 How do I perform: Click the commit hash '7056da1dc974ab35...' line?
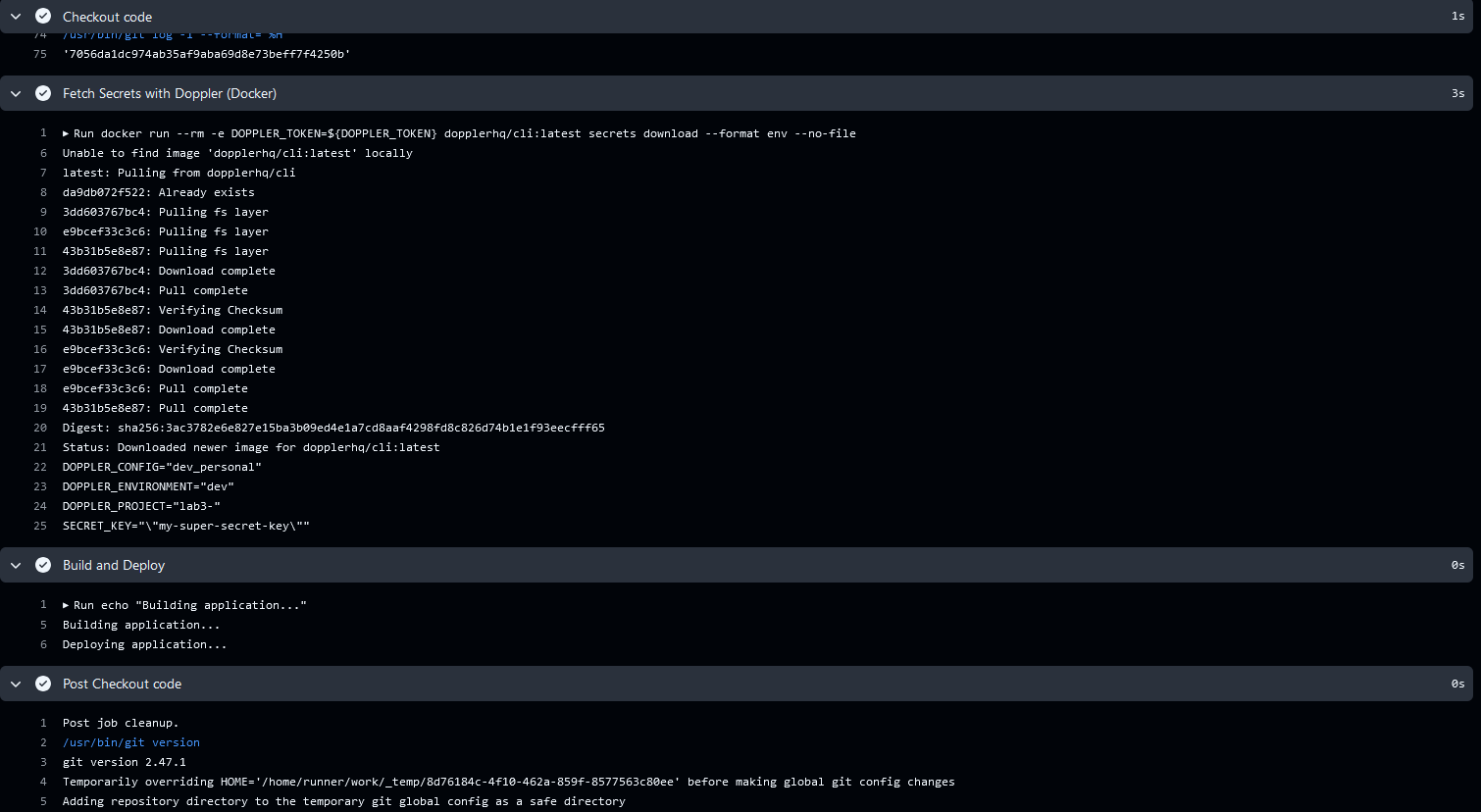207,54
